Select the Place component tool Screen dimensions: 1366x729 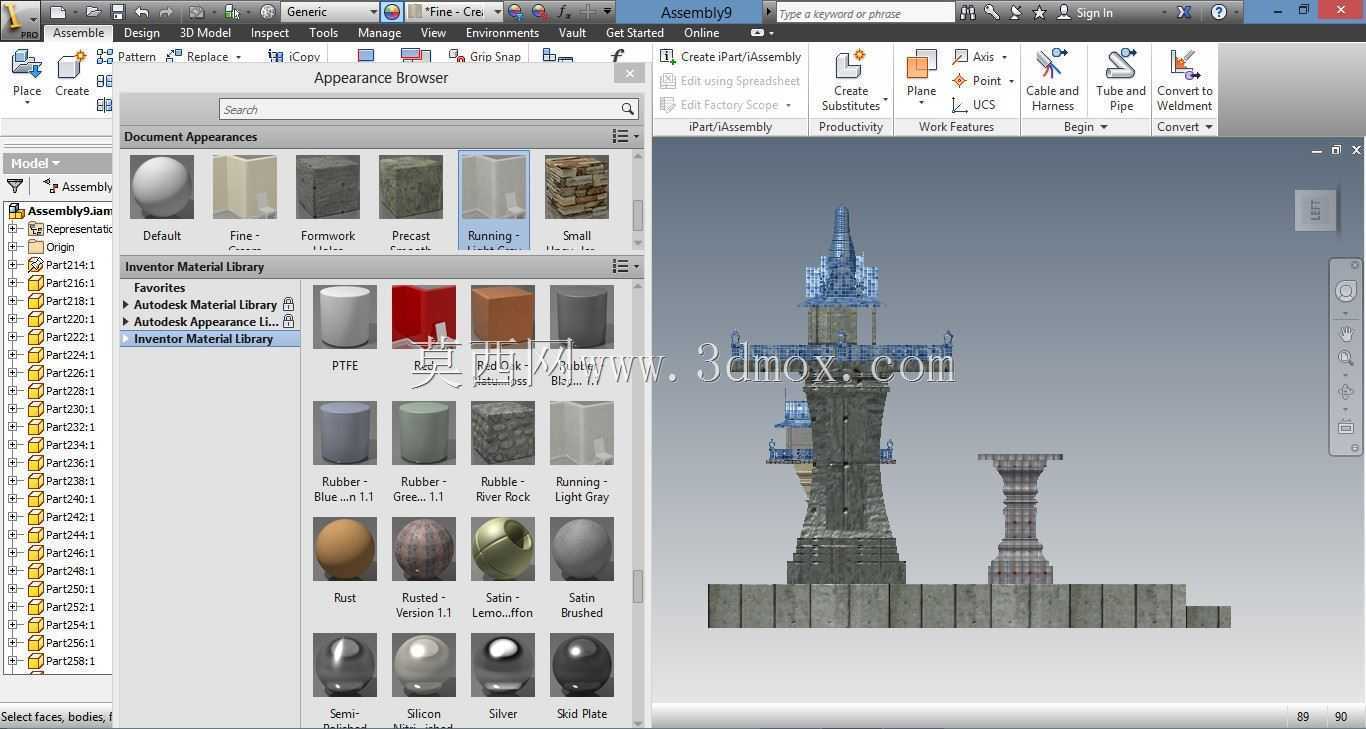click(x=26, y=76)
